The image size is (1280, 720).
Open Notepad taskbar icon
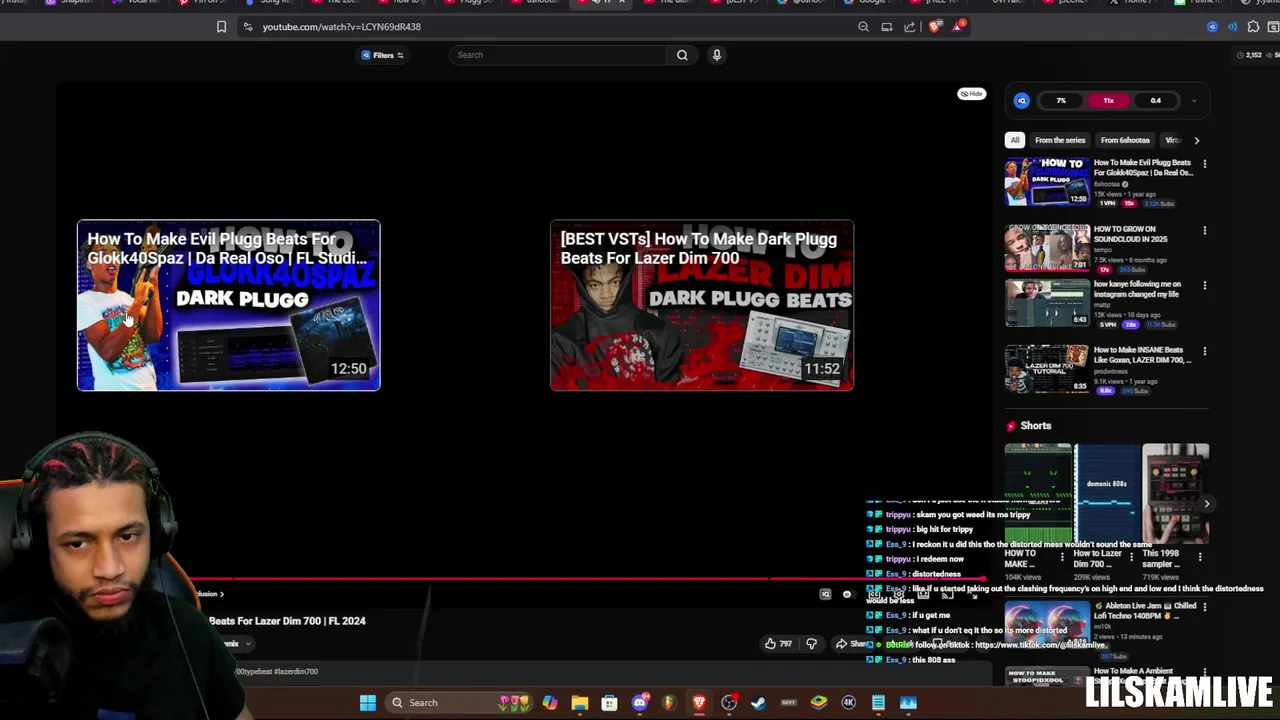[x=878, y=703]
